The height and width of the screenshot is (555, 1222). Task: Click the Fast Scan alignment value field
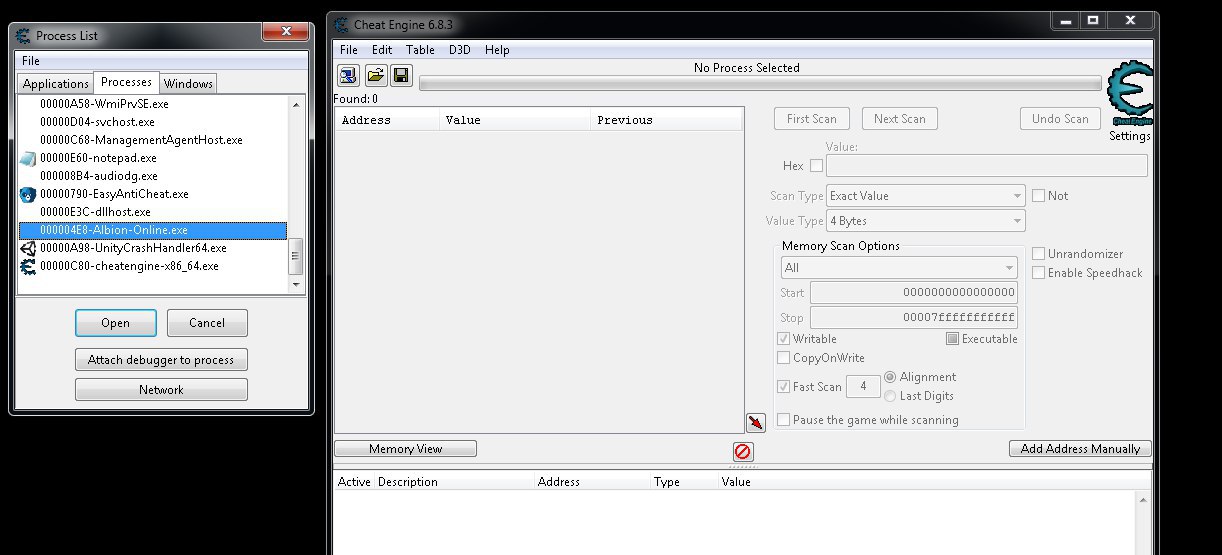click(x=863, y=387)
